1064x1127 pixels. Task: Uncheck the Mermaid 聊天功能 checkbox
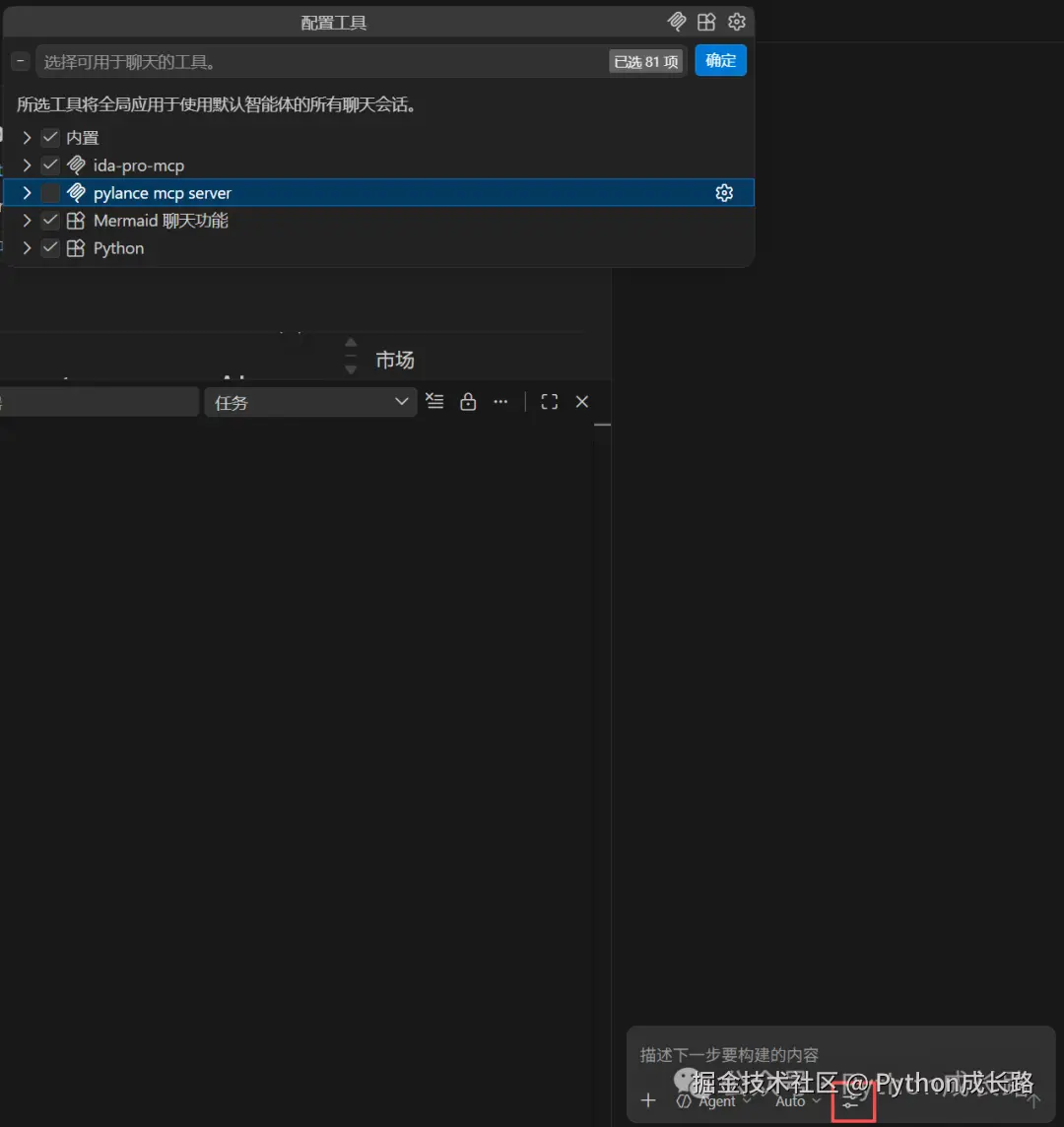[50, 221]
